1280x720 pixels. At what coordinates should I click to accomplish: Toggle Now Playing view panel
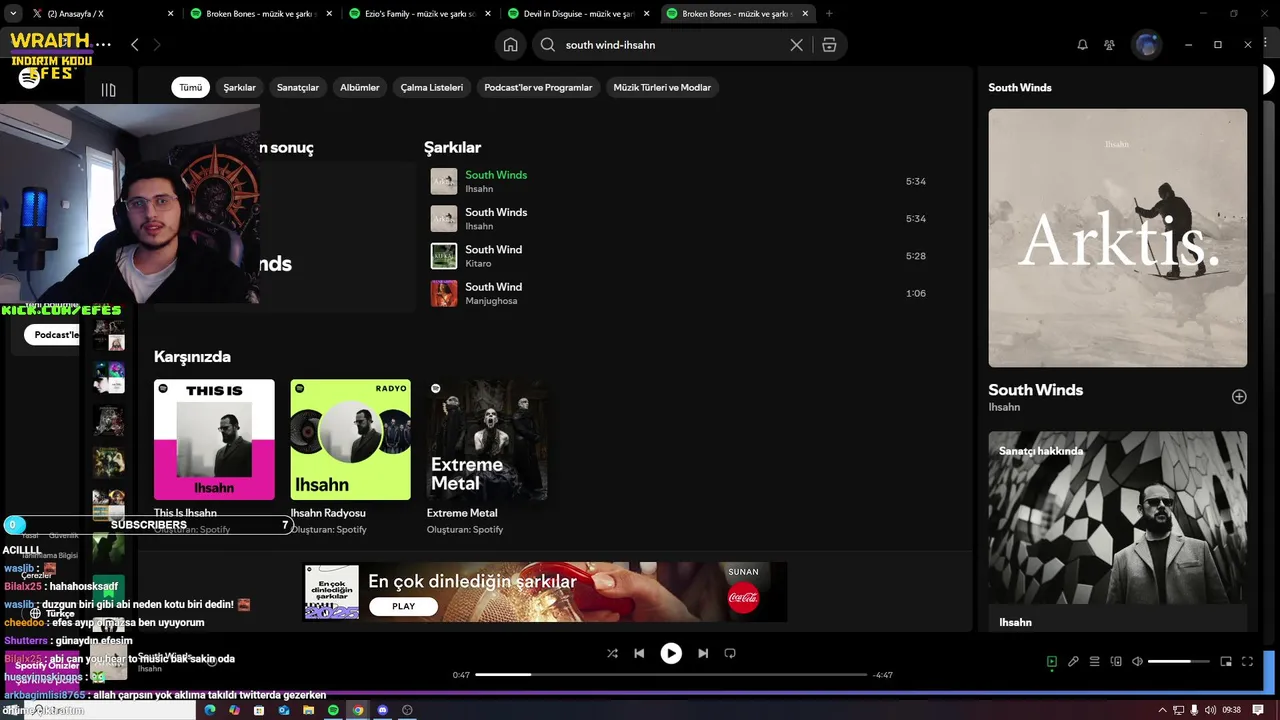[x=1052, y=661]
